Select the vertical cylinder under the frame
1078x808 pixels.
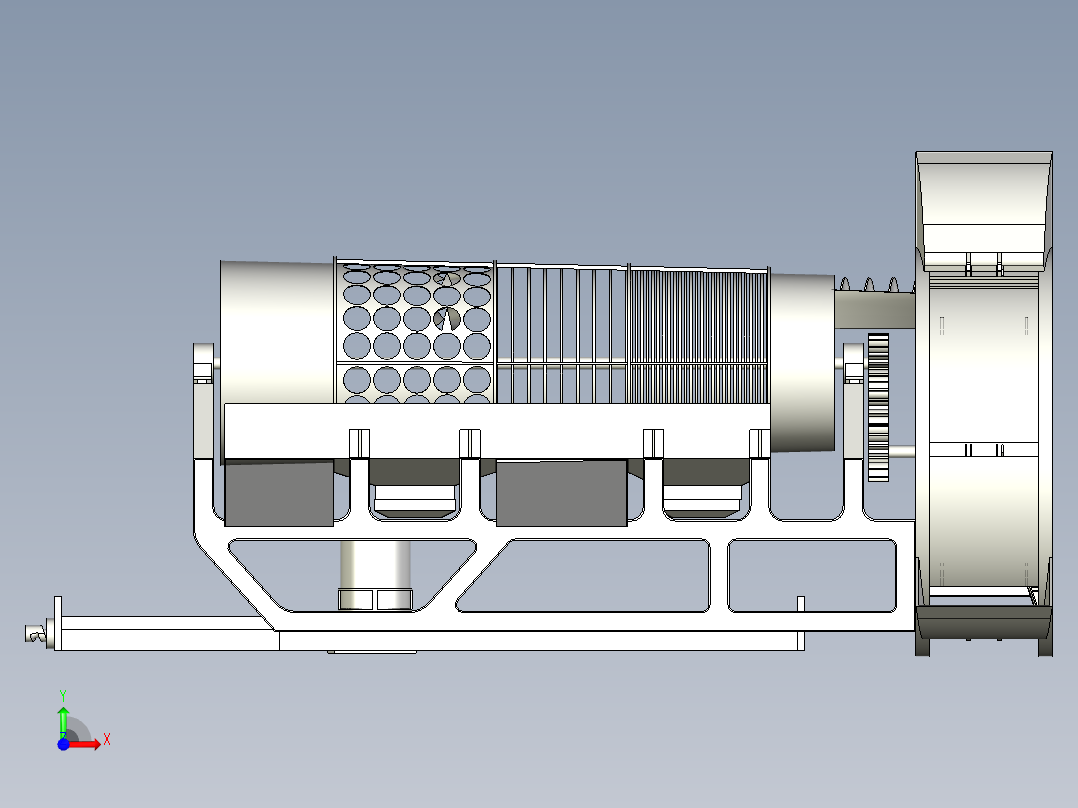click(x=375, y=575)
